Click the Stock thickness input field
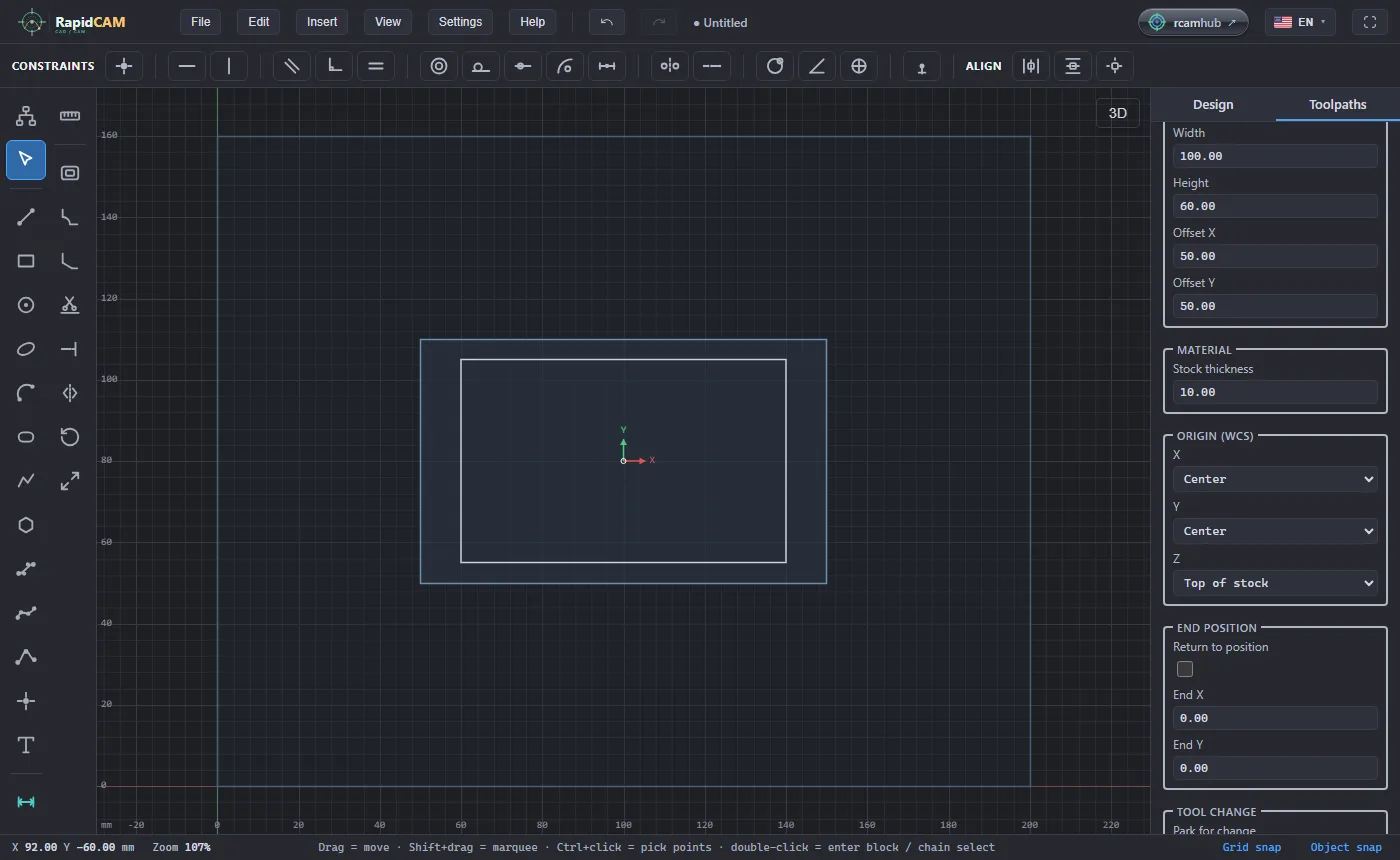The image size is (1400, 860). [1275, 392]
